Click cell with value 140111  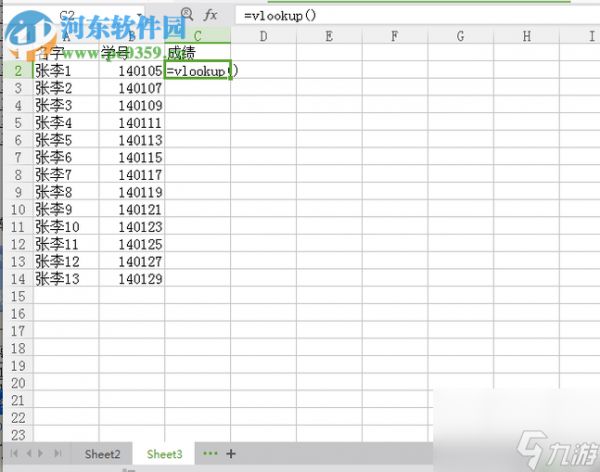[132, 123]
